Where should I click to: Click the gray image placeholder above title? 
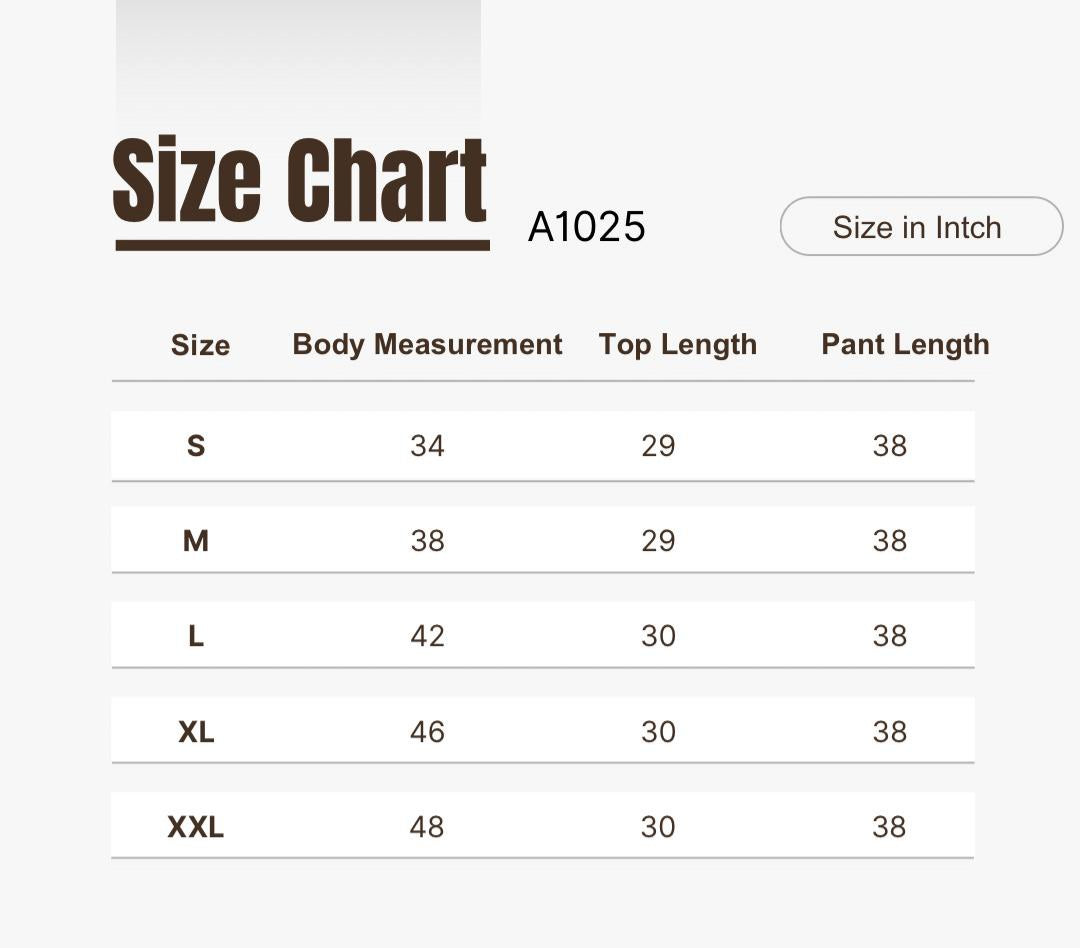(x=298, y=65)
